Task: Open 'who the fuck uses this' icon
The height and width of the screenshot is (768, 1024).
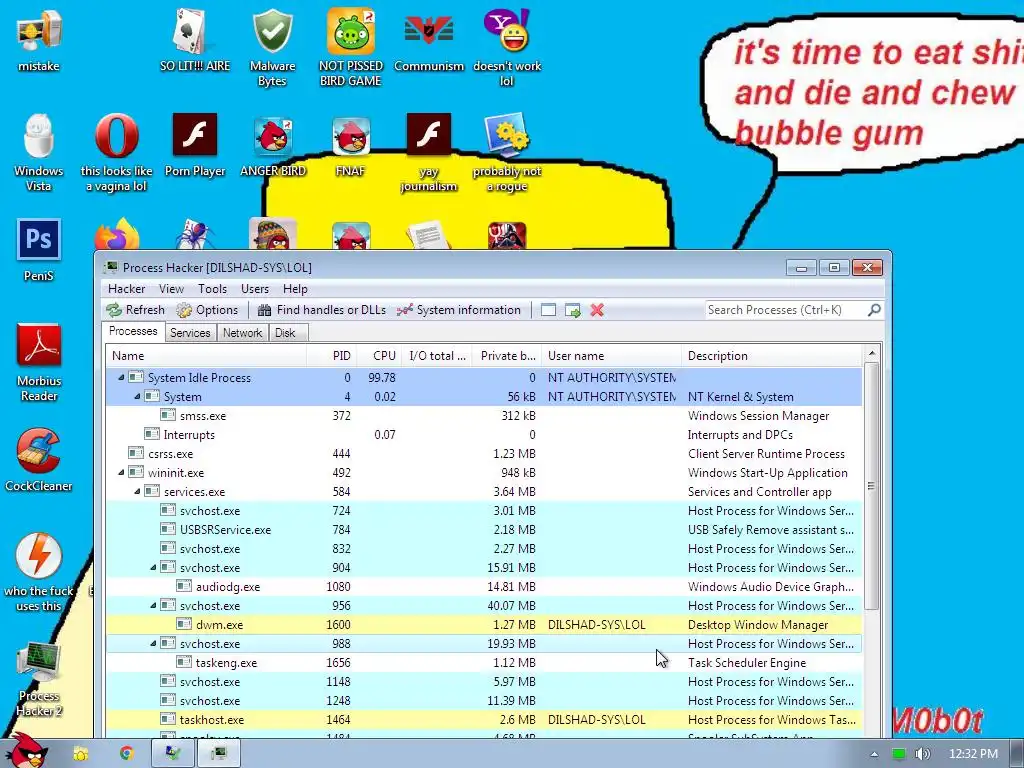Action: click(39, 573)
